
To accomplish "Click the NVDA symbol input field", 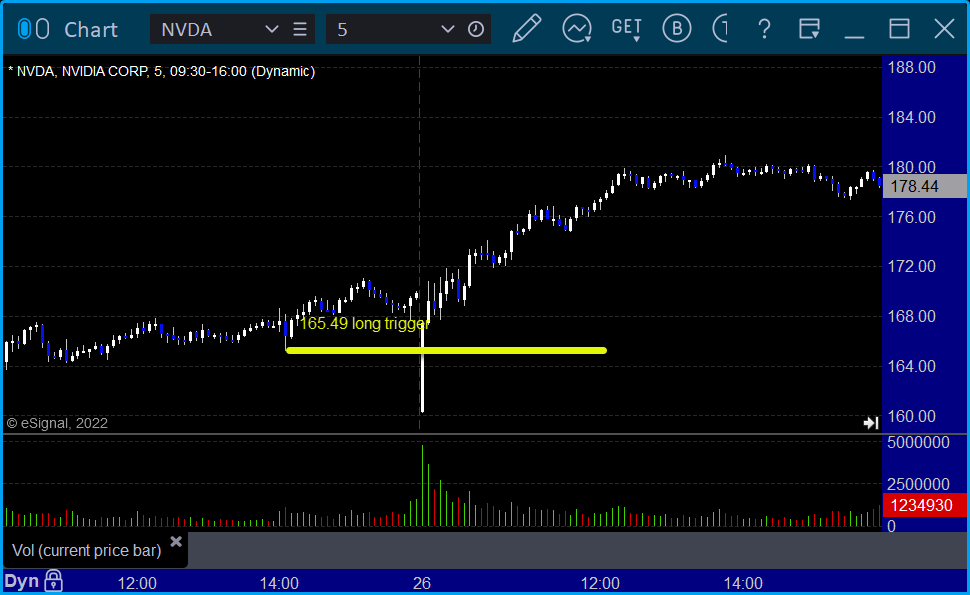I will tap(210, 29).
